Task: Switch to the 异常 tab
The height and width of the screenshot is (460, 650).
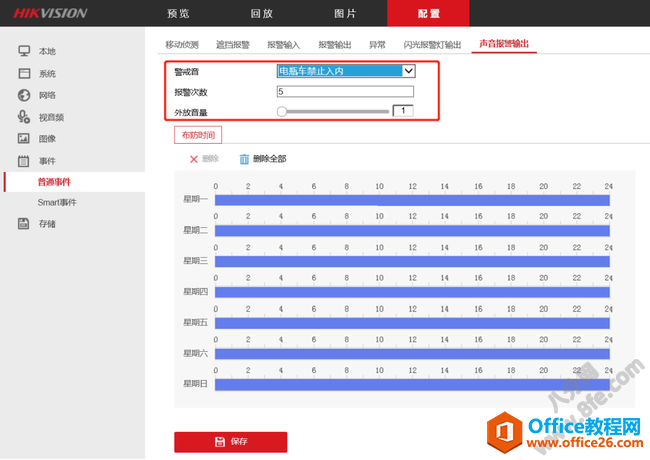Action: (x=377, y=44)
